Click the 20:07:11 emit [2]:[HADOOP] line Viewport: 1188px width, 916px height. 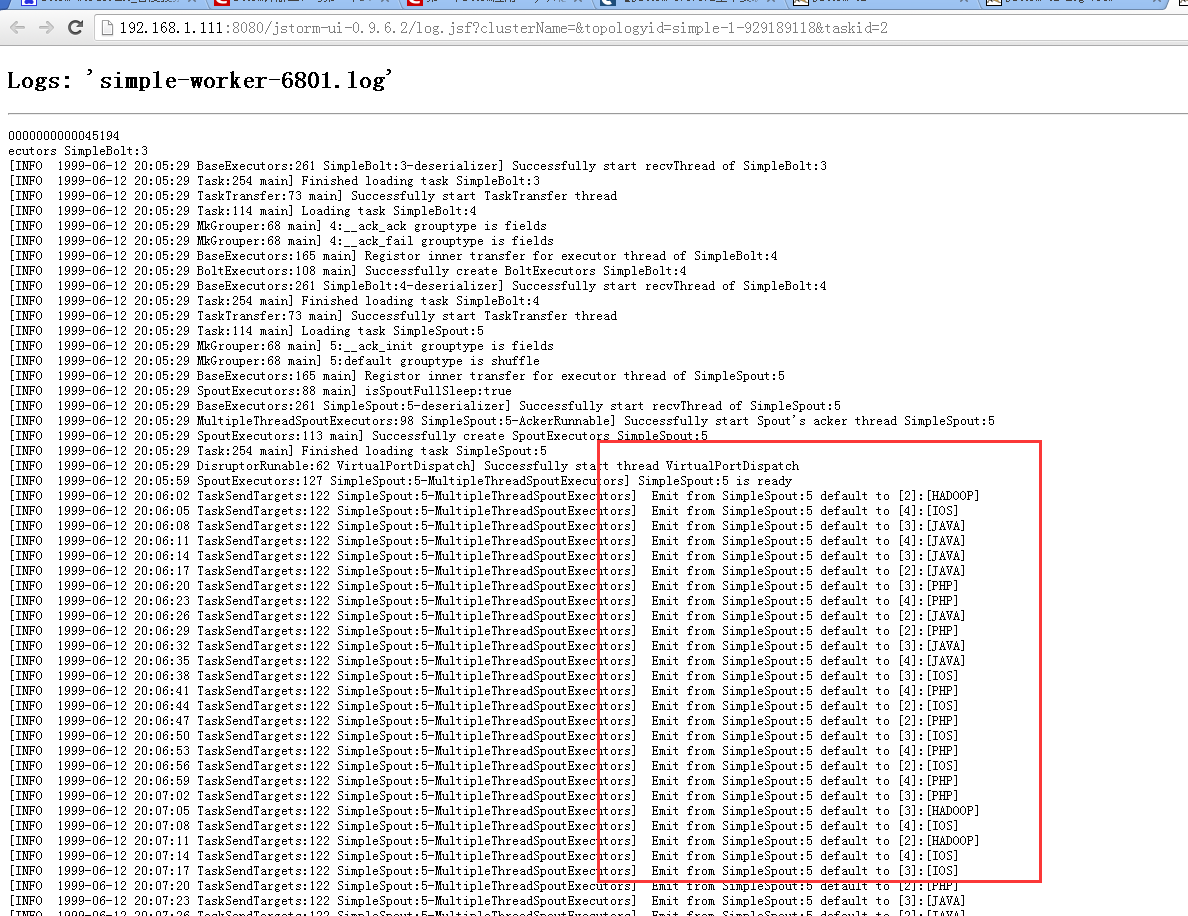point(494,841)
